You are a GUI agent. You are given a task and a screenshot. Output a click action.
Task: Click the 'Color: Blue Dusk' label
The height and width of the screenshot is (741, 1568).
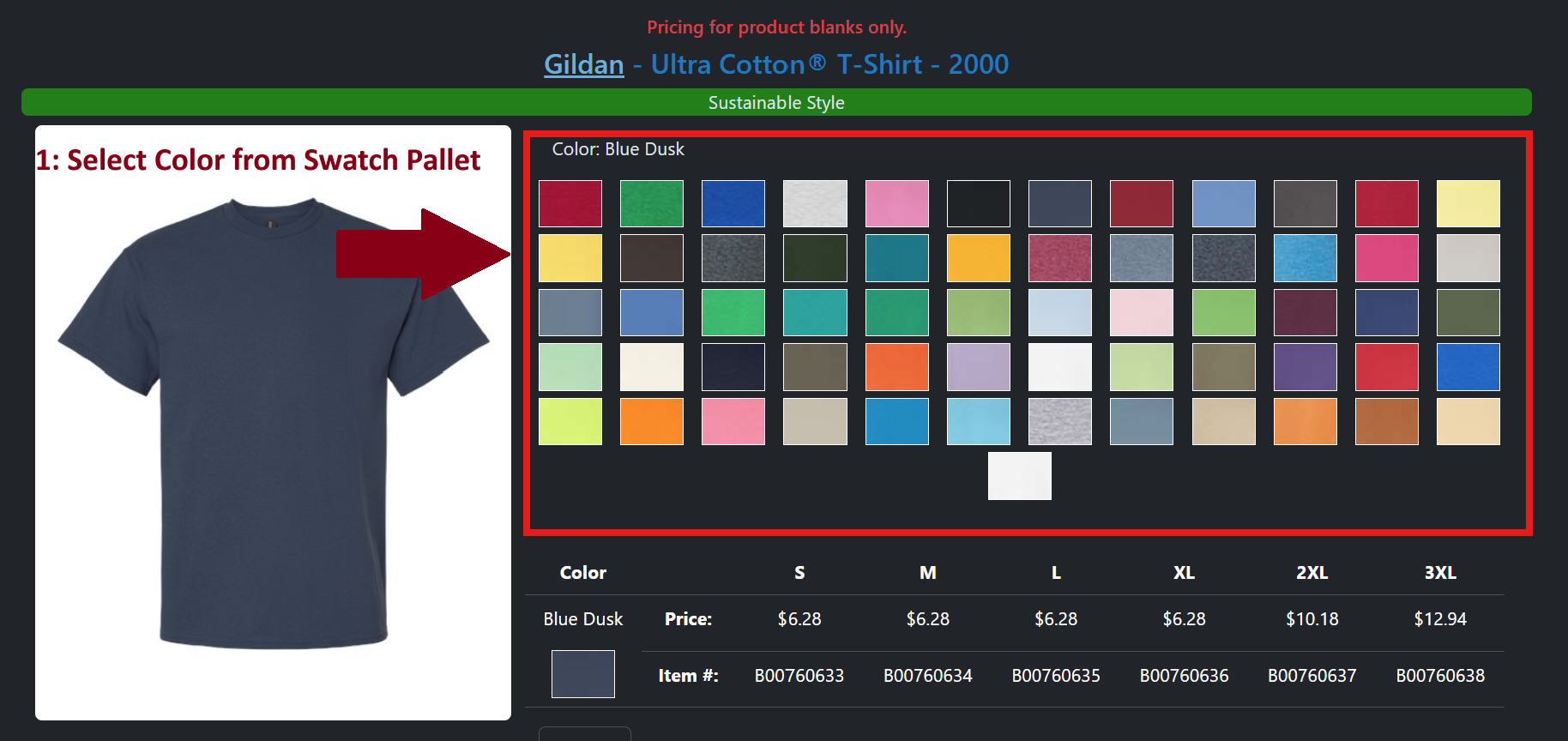click(x=618, y=149)
